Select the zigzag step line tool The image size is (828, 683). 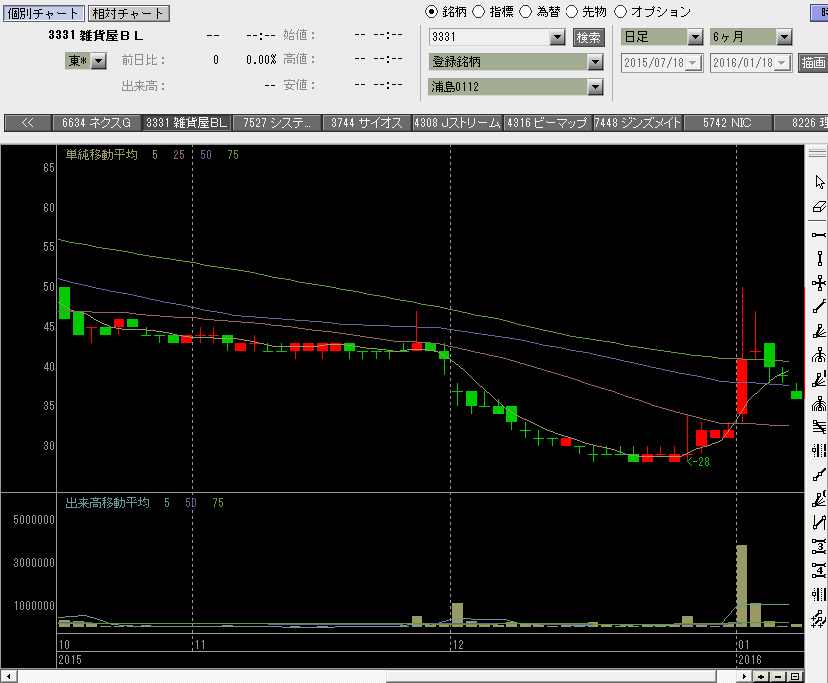point(819,475)
